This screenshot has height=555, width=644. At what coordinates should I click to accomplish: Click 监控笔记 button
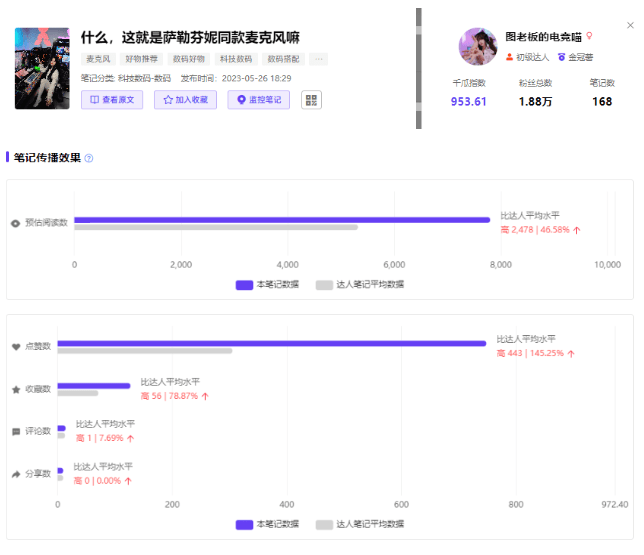(259, 100)
